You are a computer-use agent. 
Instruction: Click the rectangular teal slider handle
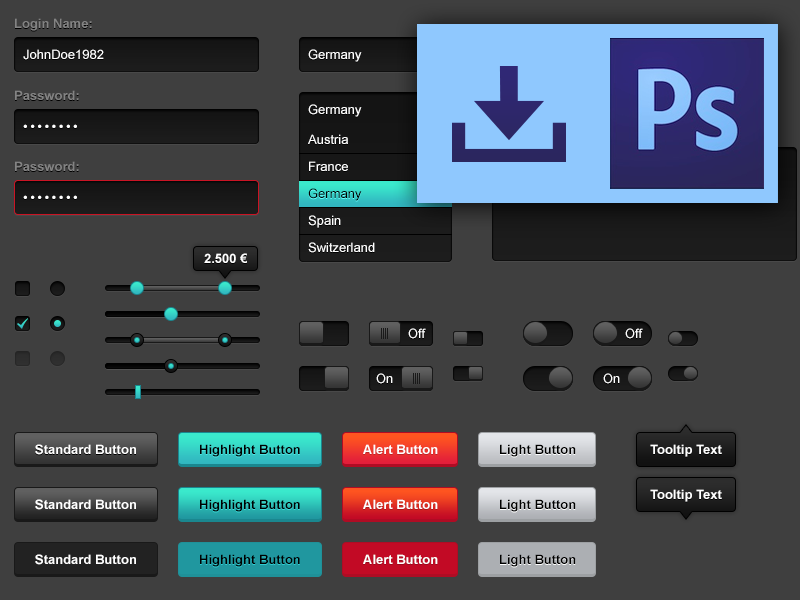(138, 392)
